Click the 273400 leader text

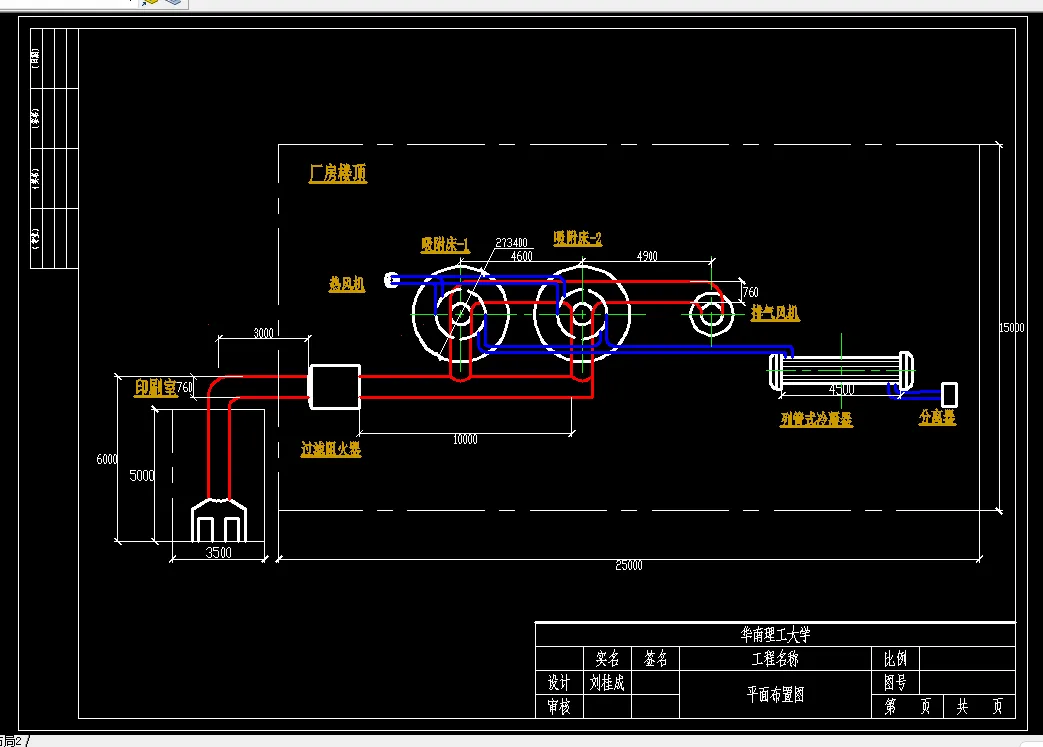pos(511,243)
